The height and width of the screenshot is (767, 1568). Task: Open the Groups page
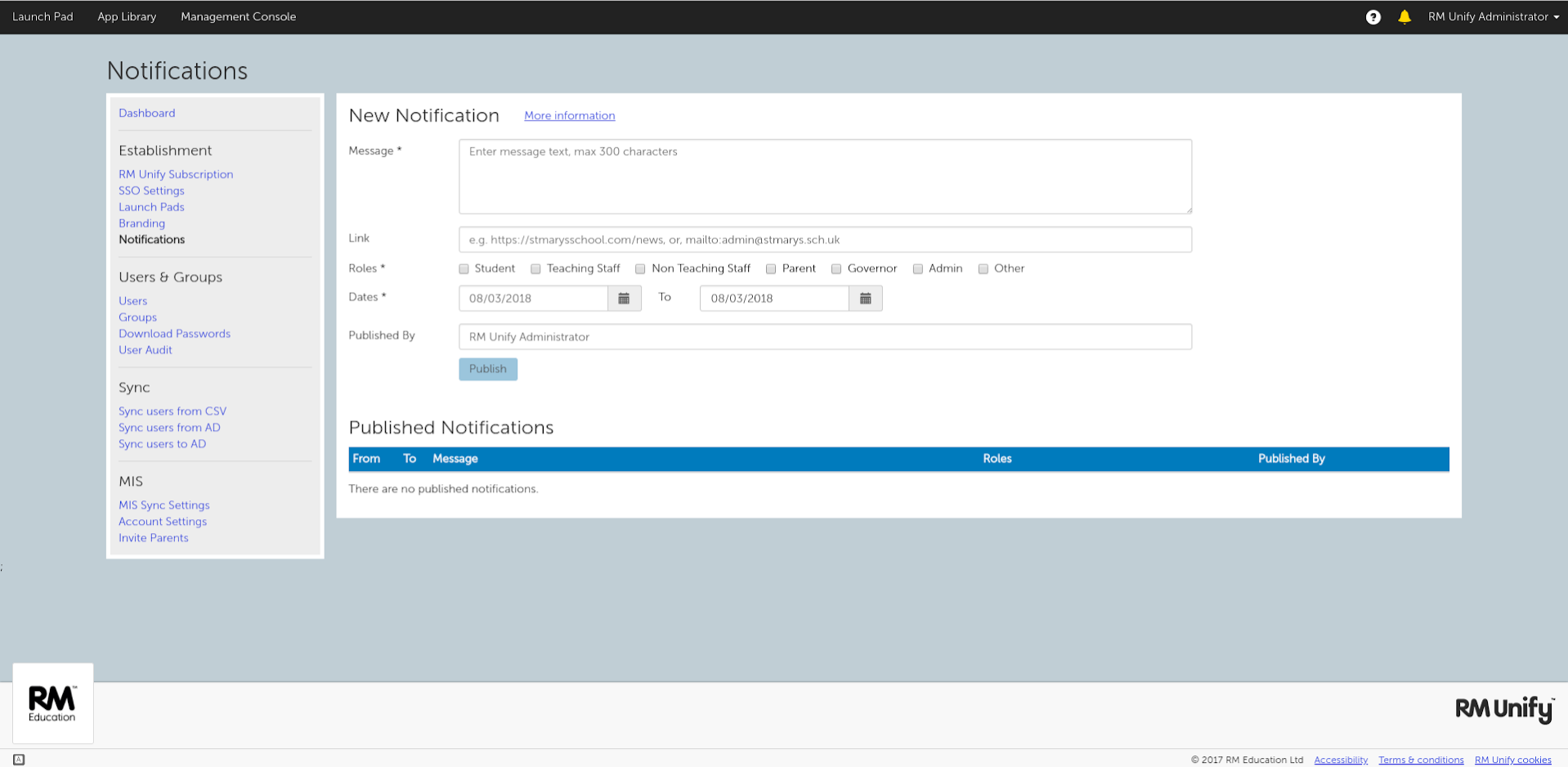(137, 317)
